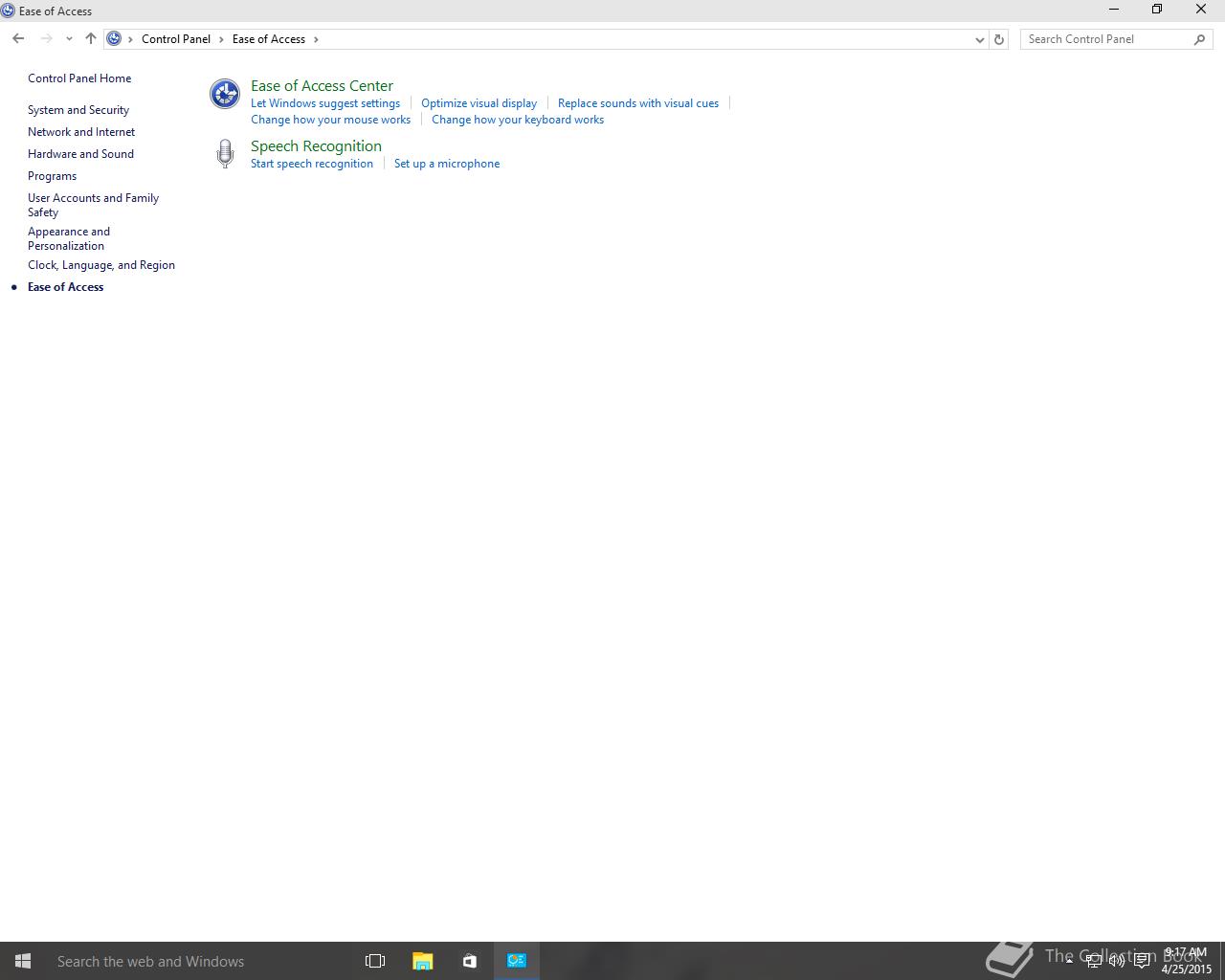The width and height of the screenshot is (1225, 980).
Task: Open Change how your mouse works
Action: (x=330, y=120)
